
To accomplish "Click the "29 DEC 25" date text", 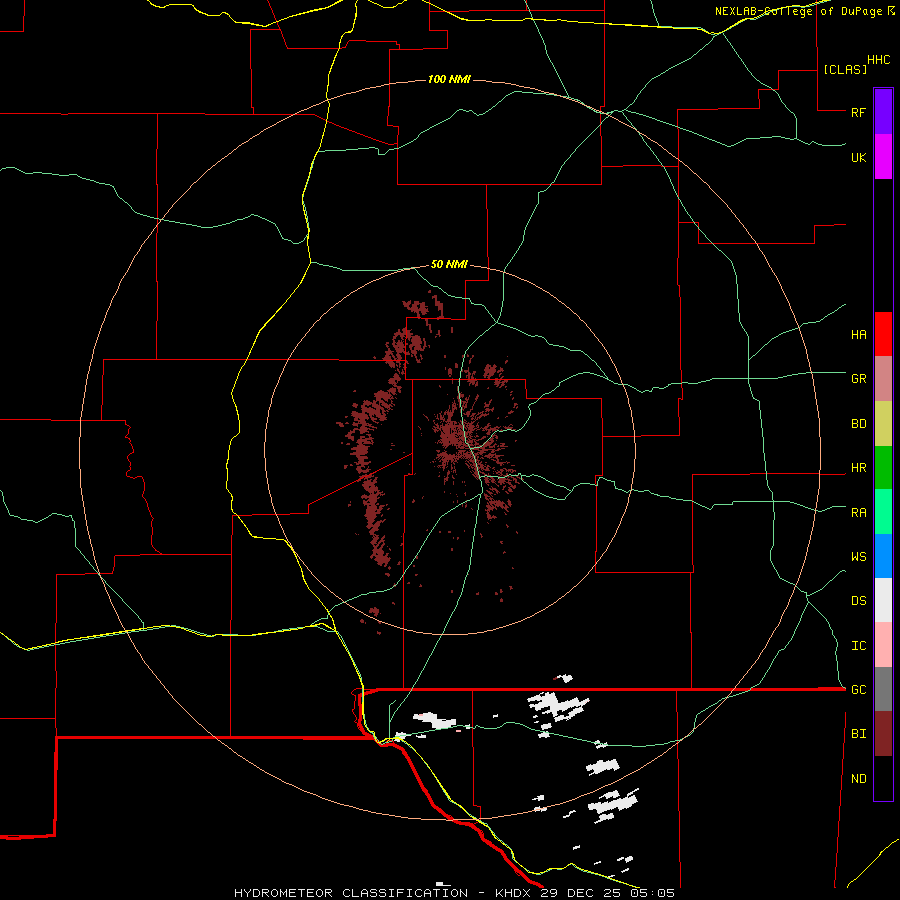I will 581,893.
